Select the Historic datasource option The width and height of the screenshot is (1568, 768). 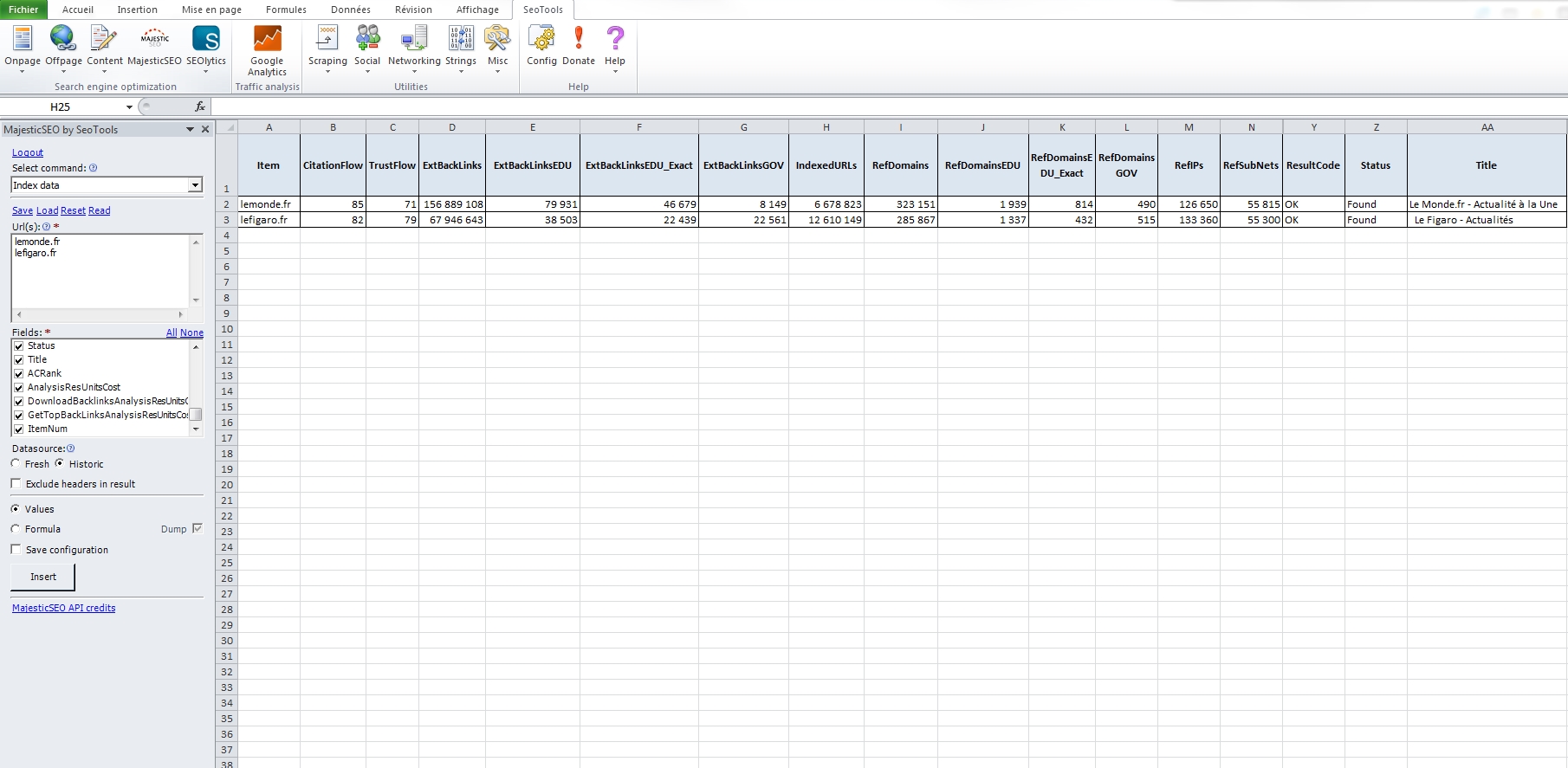60,463
